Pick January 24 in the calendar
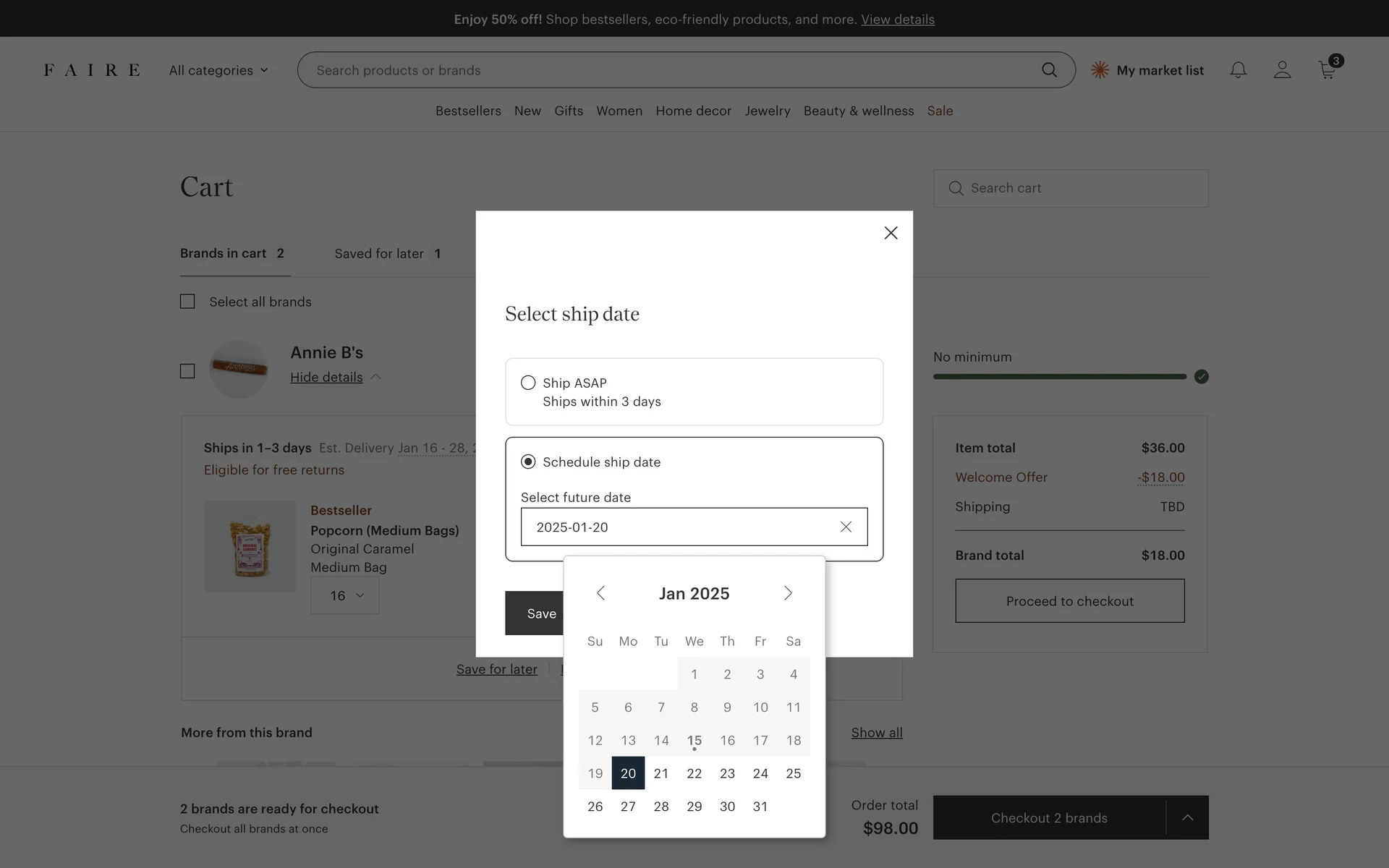The width and height of the screenshot is (1389, 868). coord(760,773)
